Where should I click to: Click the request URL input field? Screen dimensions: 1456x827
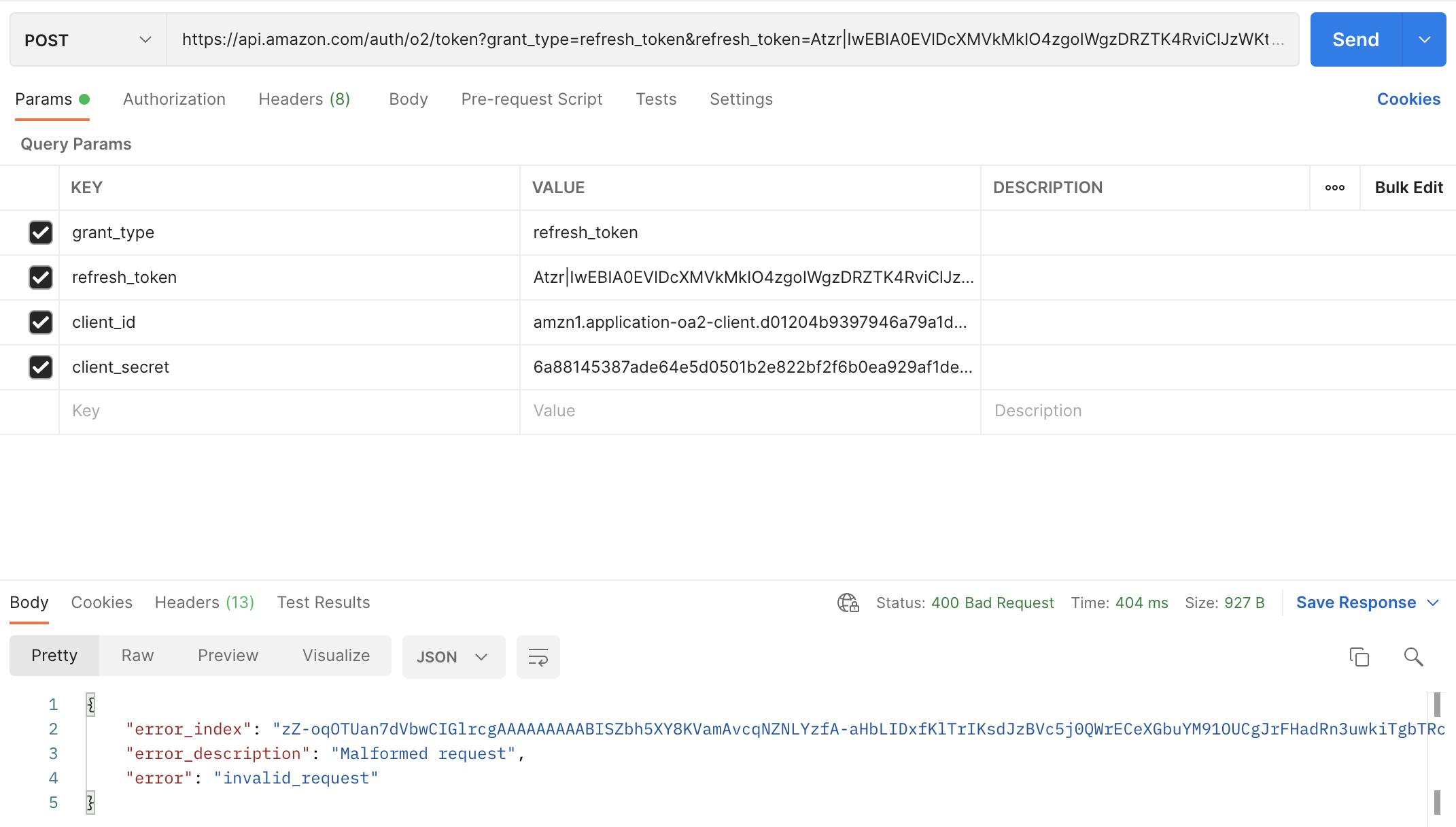coord(680,39)
